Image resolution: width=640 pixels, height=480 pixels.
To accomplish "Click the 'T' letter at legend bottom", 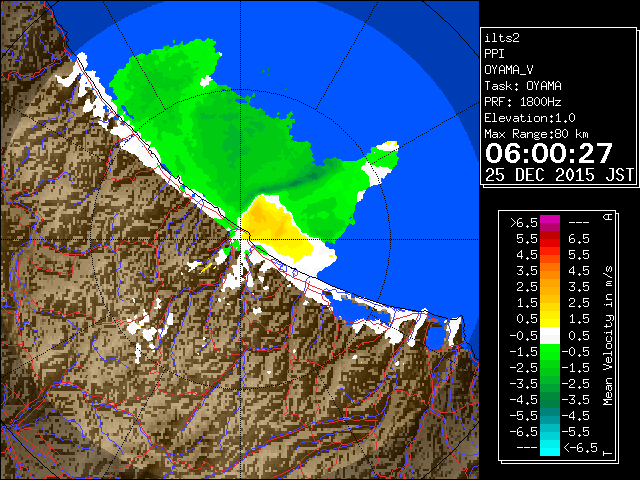I will click(x=608, y=453).
